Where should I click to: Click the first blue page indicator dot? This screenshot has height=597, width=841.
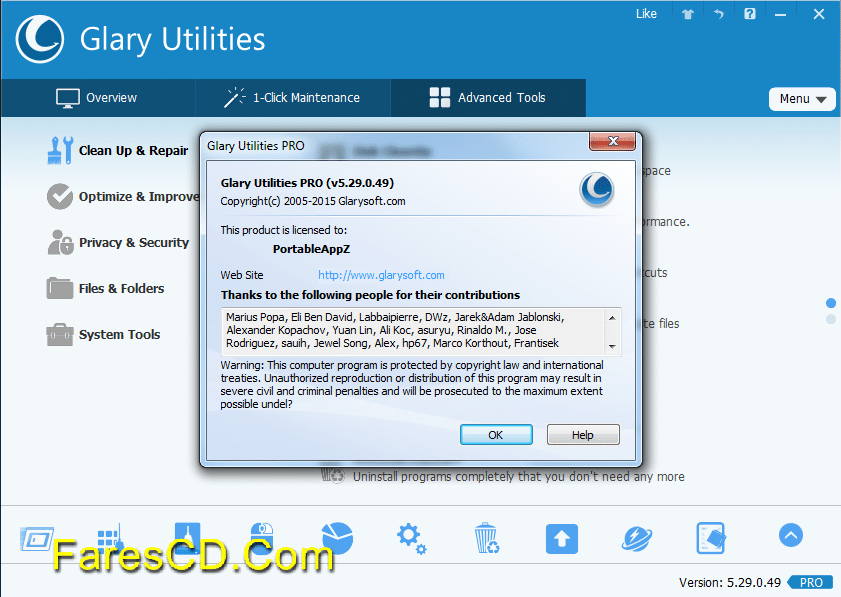(831, 304)
